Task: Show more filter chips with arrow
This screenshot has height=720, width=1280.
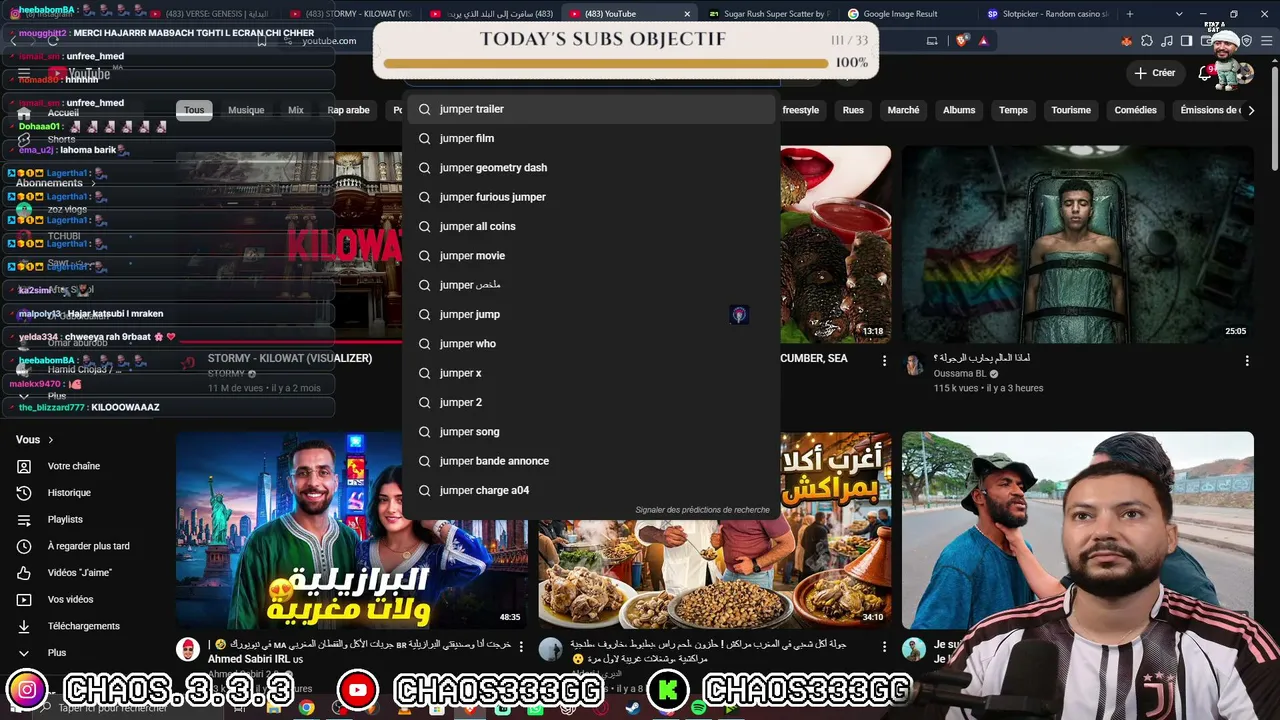Action: tap(1250, 110)
